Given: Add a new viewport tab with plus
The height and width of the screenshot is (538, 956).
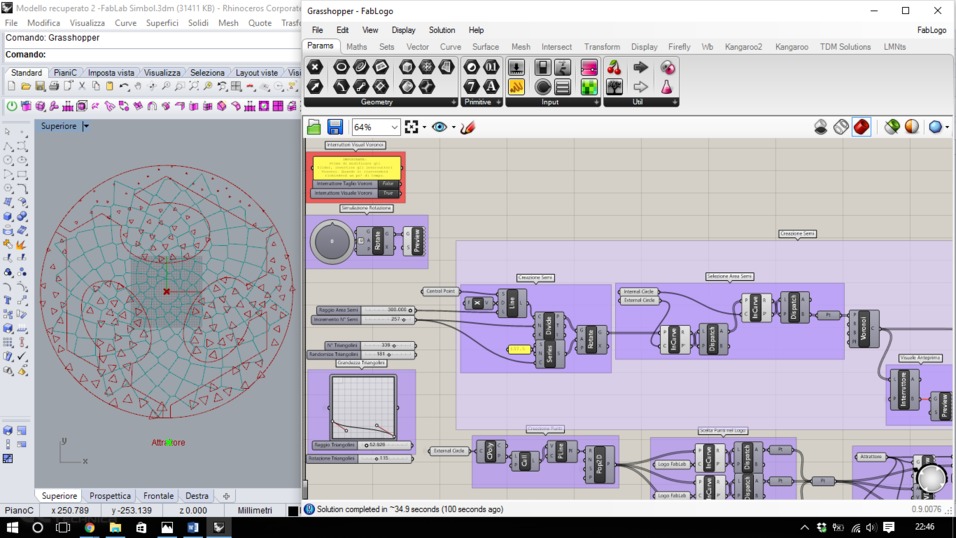Looking at the screenshot, I should [x=226, y=496].
